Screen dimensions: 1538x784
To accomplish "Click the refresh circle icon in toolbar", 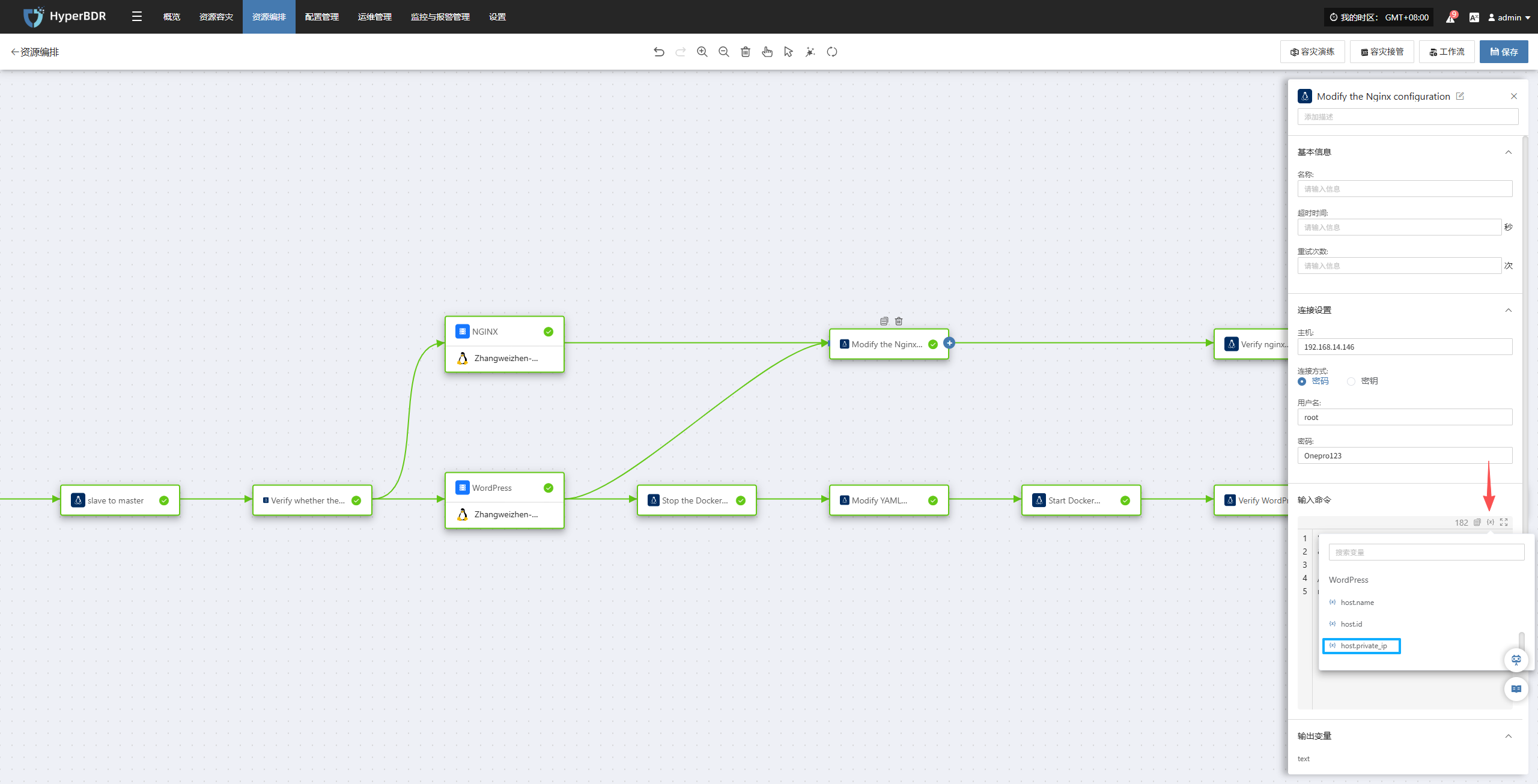I will [831, 52].
